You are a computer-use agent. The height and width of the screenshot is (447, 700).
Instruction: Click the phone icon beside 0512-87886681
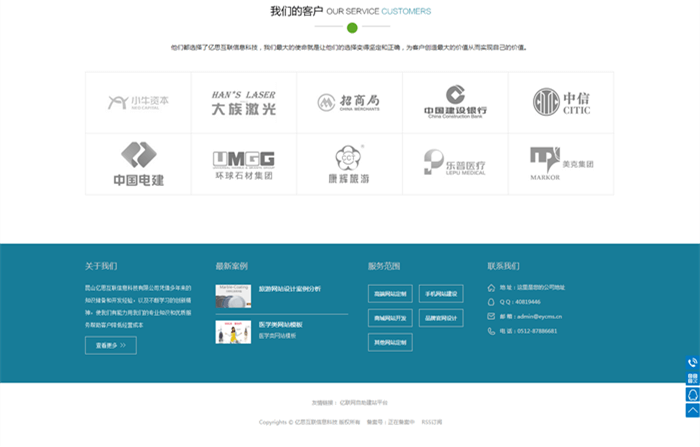point(491,331)
